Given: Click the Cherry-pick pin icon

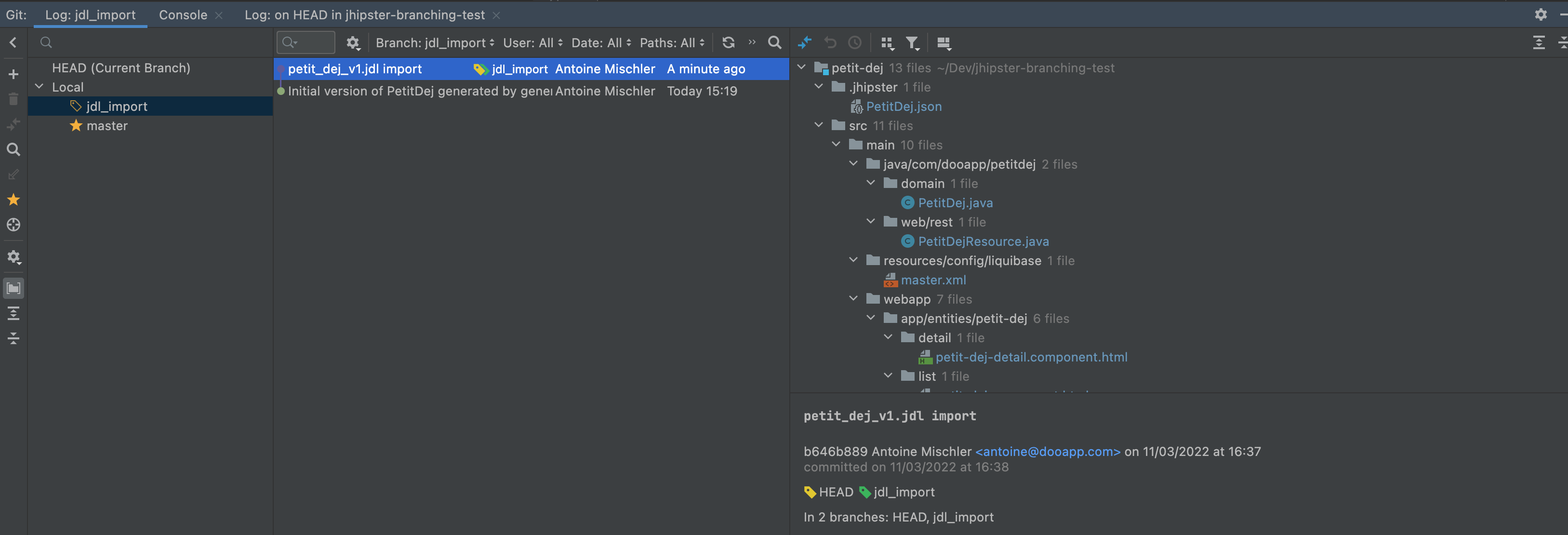Looking at the screenshot, I should pos(805,42).
